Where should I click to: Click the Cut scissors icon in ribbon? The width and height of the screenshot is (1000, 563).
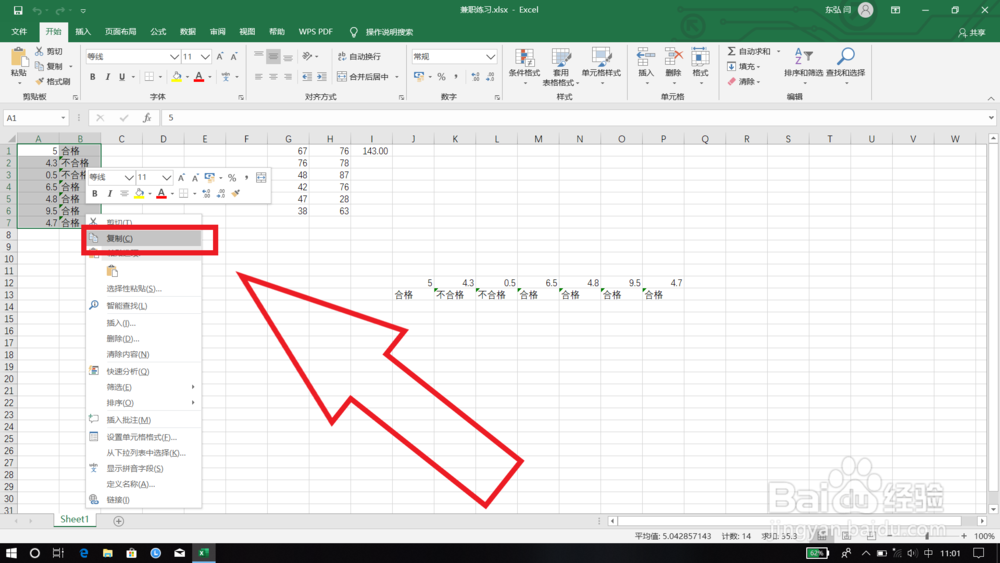click(40, 51)
